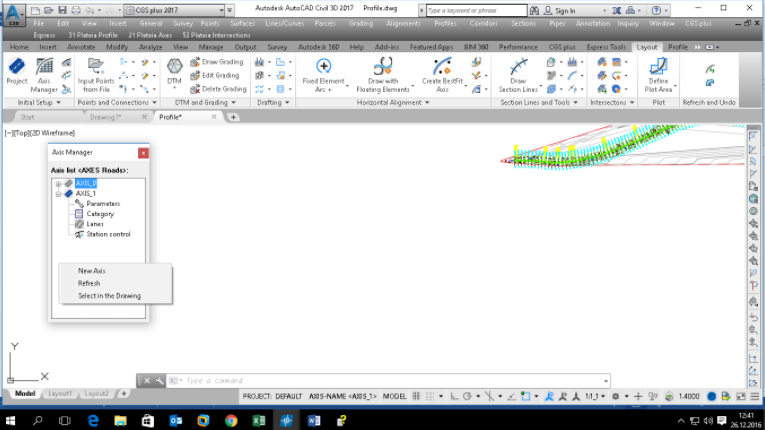Click the Delete Grading button
The height and width of the screenshot is (430, 765).
pyautogui.click(x=224, y=89)
